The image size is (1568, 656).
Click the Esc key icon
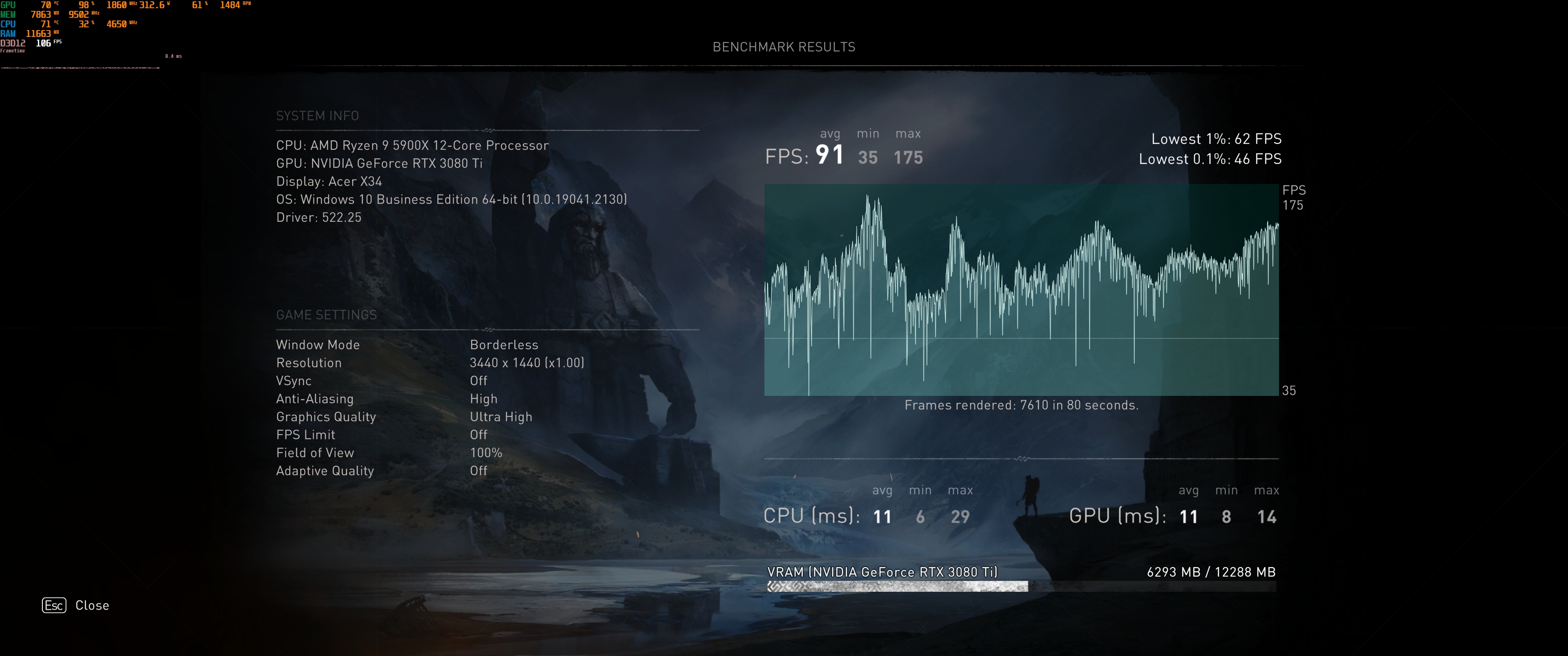[x=54, y=605]
